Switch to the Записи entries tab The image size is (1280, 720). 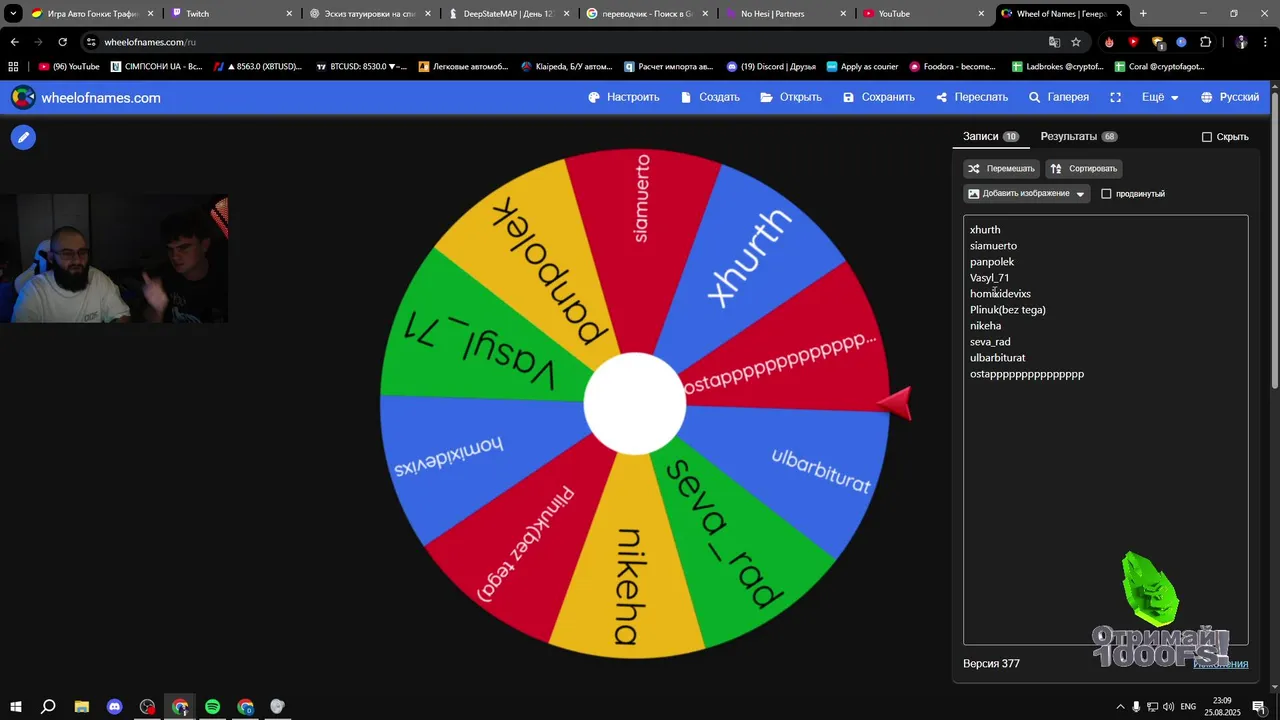(991, 136)
